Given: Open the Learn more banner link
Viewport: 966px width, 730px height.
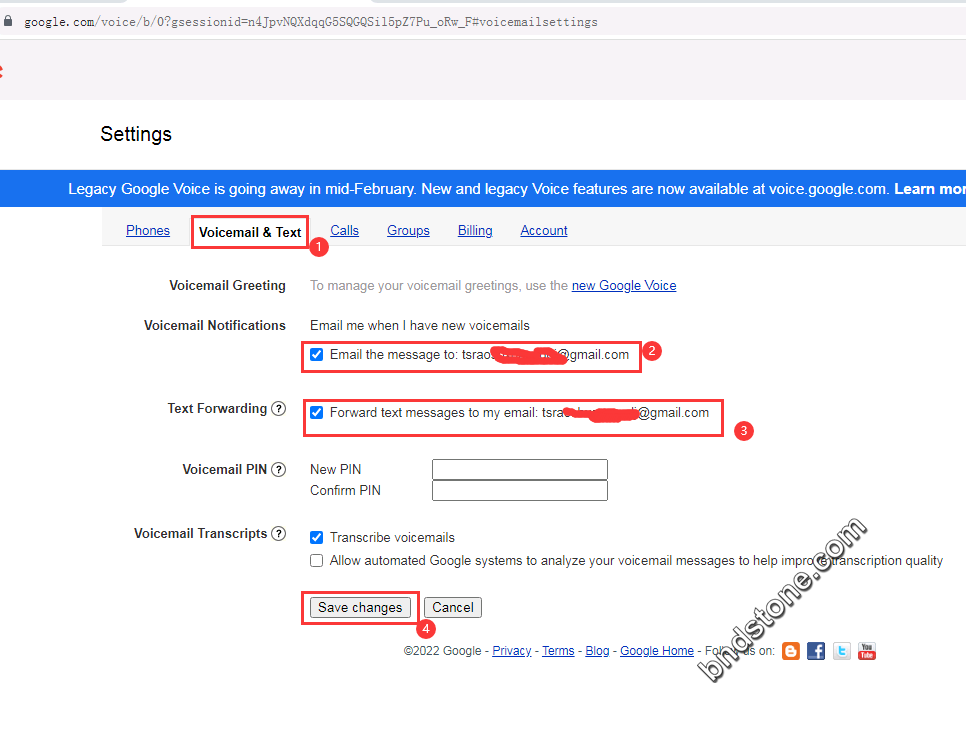Looking at the screenshot, I should (930, 189).
